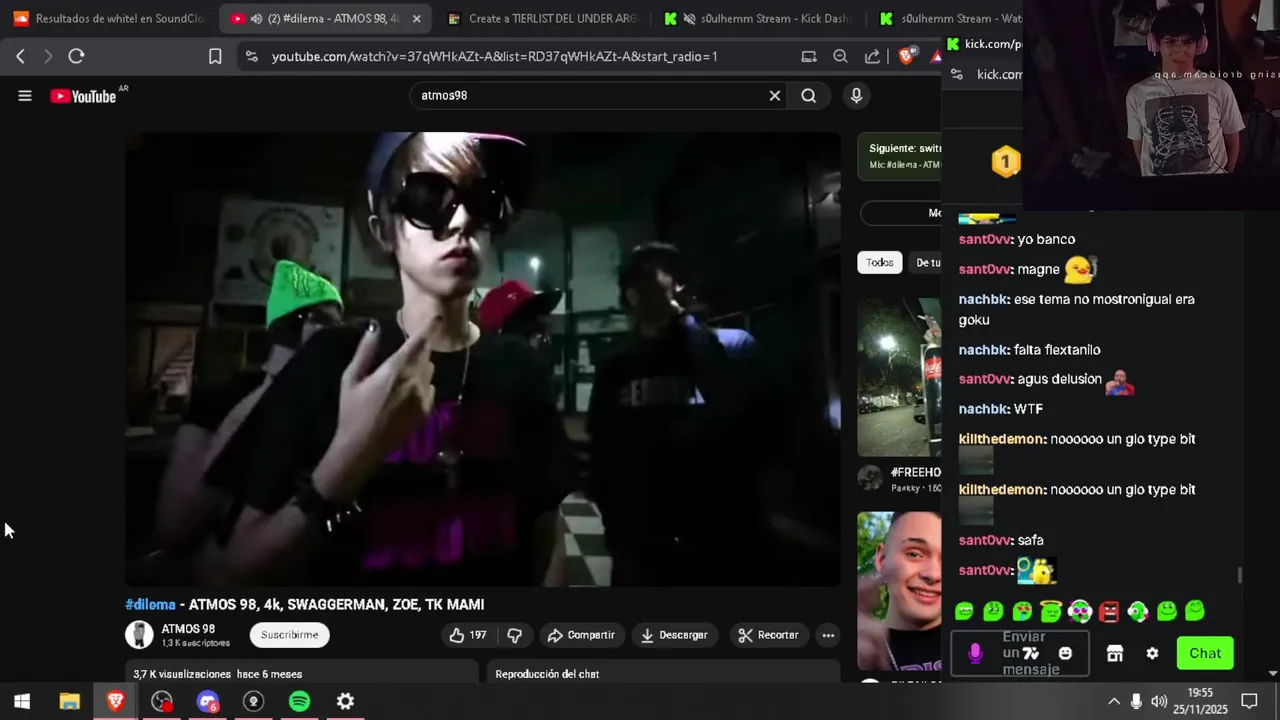Screen dimensions: 1280x720
Task: Click the #dilema video player
Action: [x=482, y=359]
